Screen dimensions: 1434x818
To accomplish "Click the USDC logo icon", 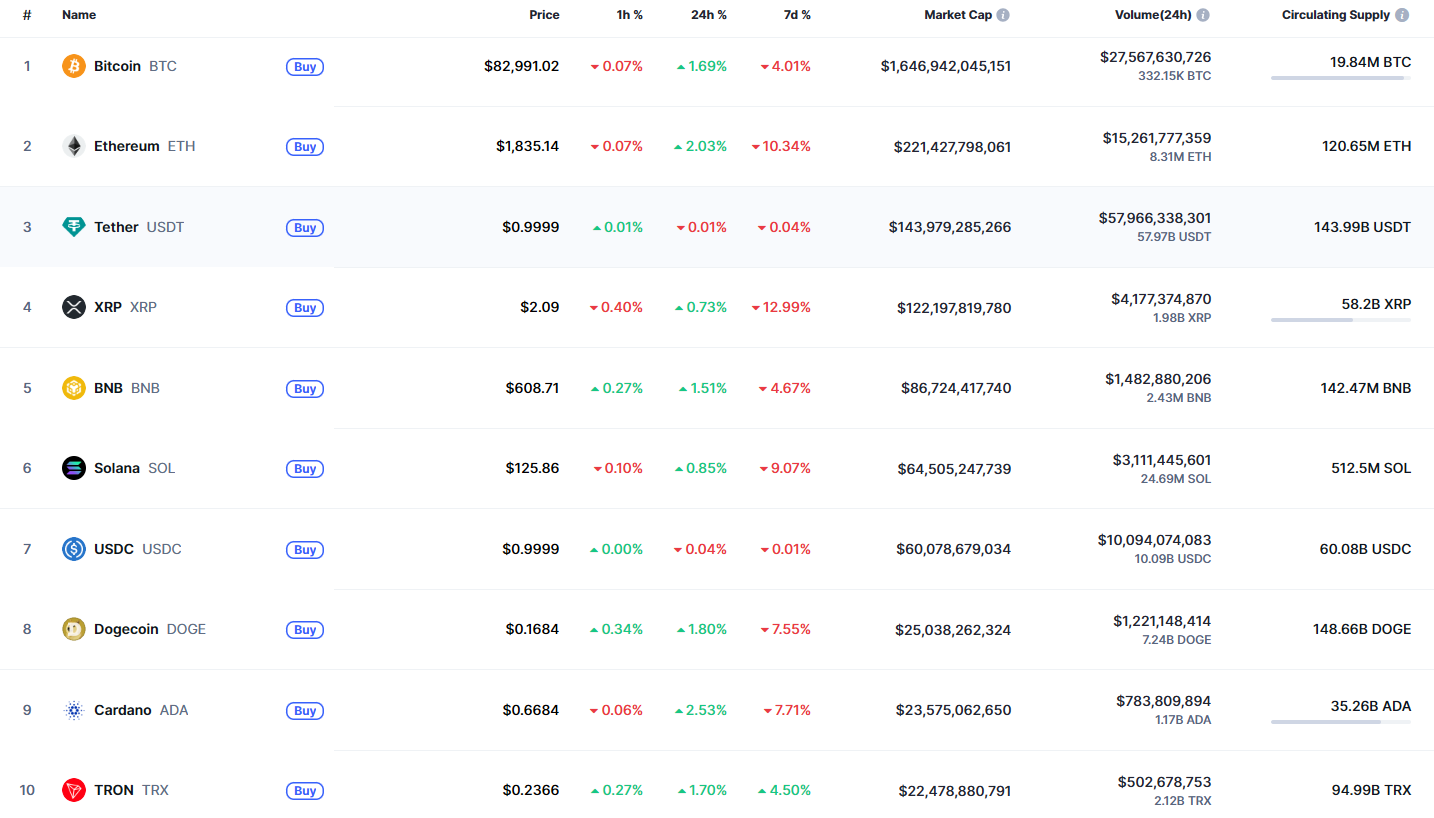I will tap(74, 549).
